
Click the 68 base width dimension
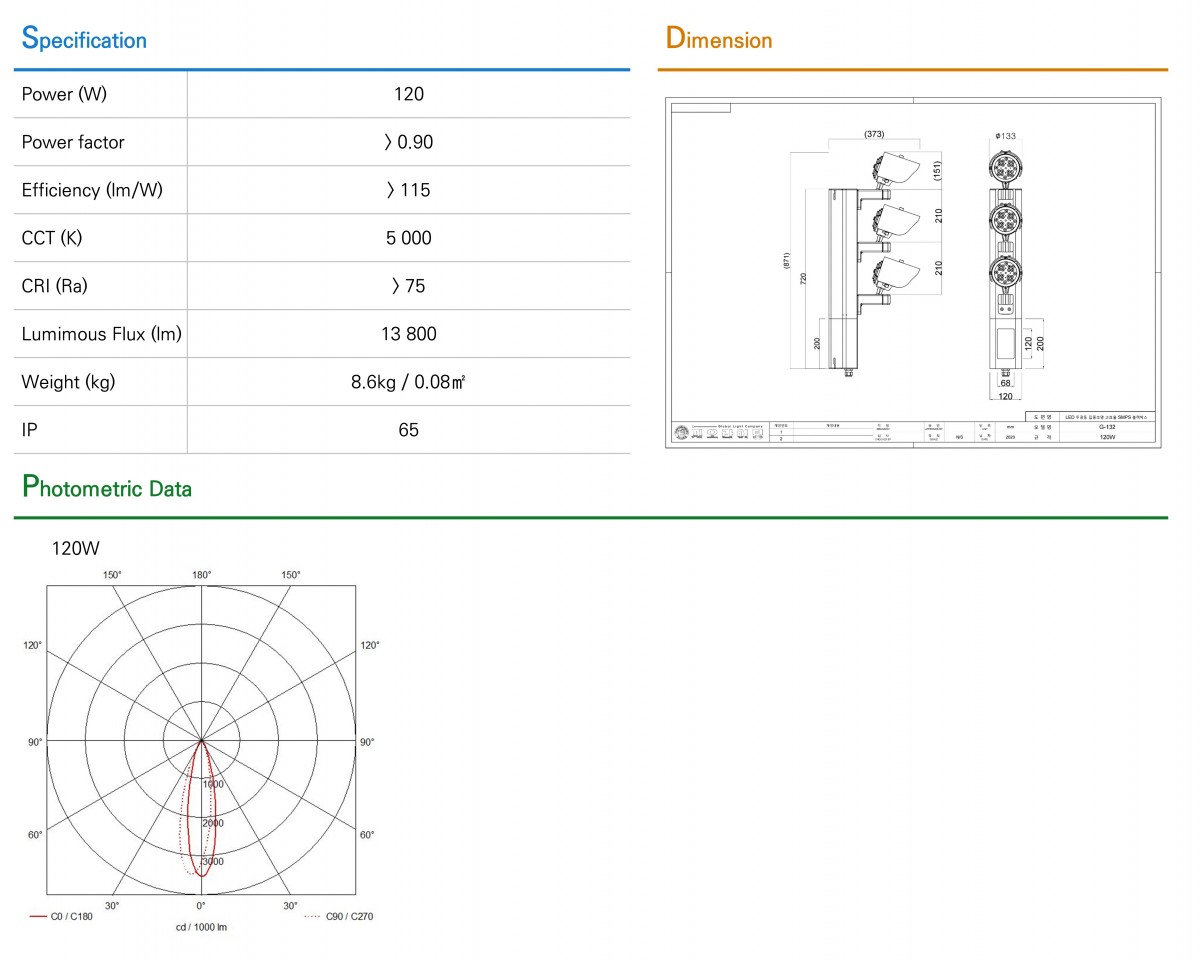(x=1006, y=384)
